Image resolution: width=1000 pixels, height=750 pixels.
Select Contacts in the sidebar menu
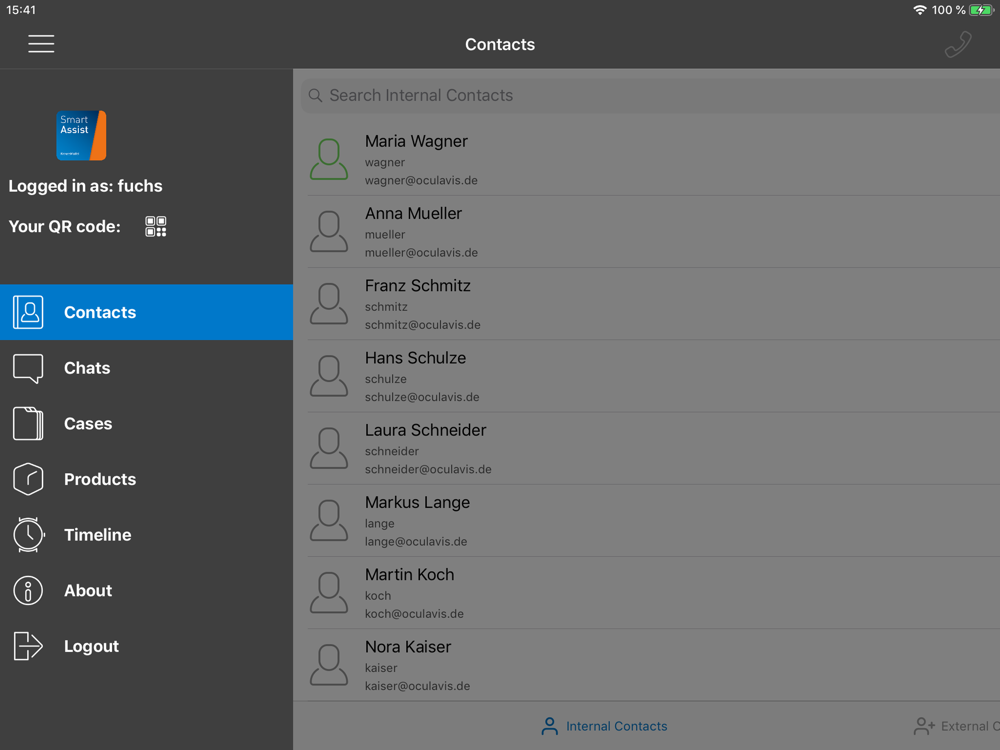(147, 312)
